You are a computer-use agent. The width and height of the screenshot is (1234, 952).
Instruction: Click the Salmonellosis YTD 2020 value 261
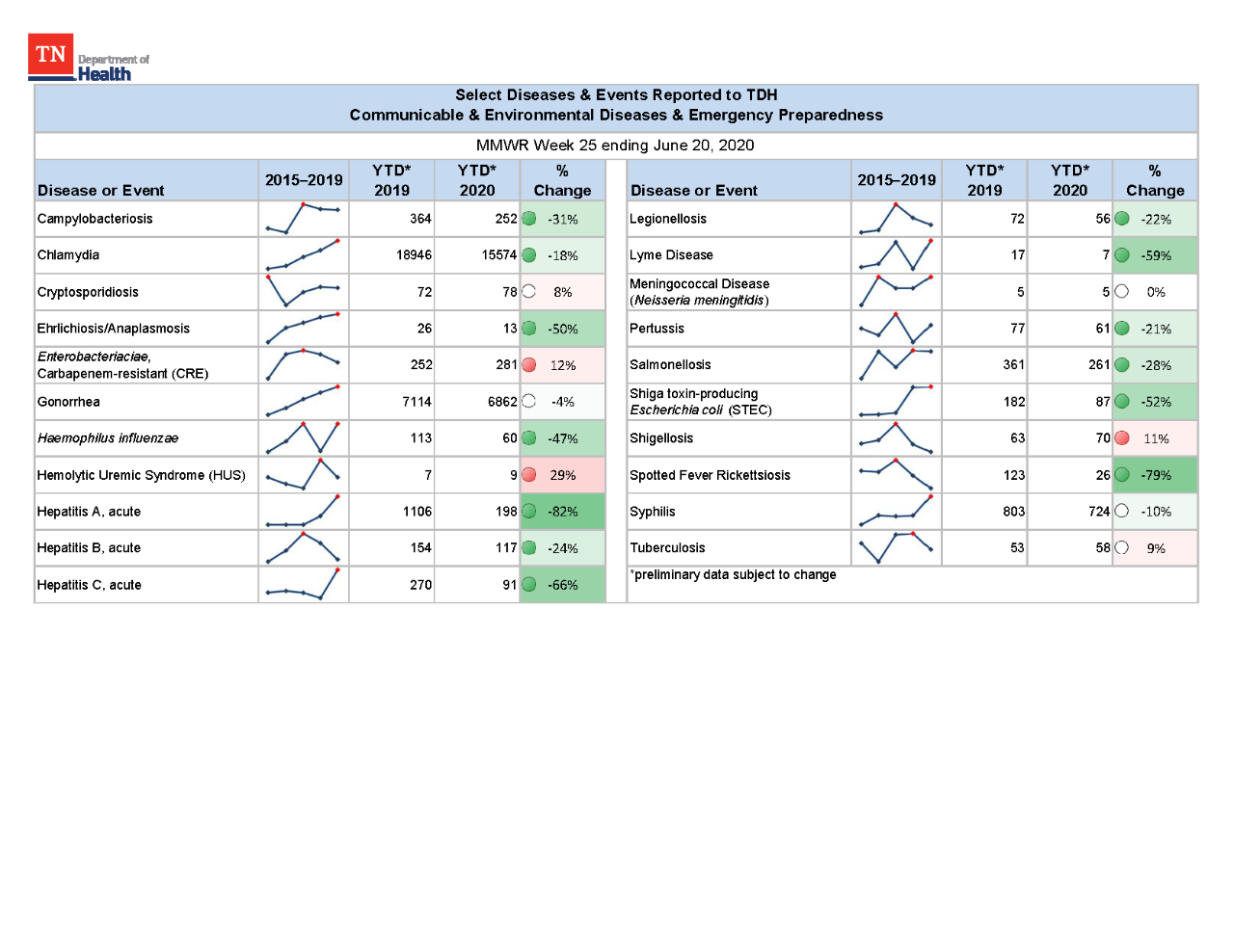coord(1099,365)
